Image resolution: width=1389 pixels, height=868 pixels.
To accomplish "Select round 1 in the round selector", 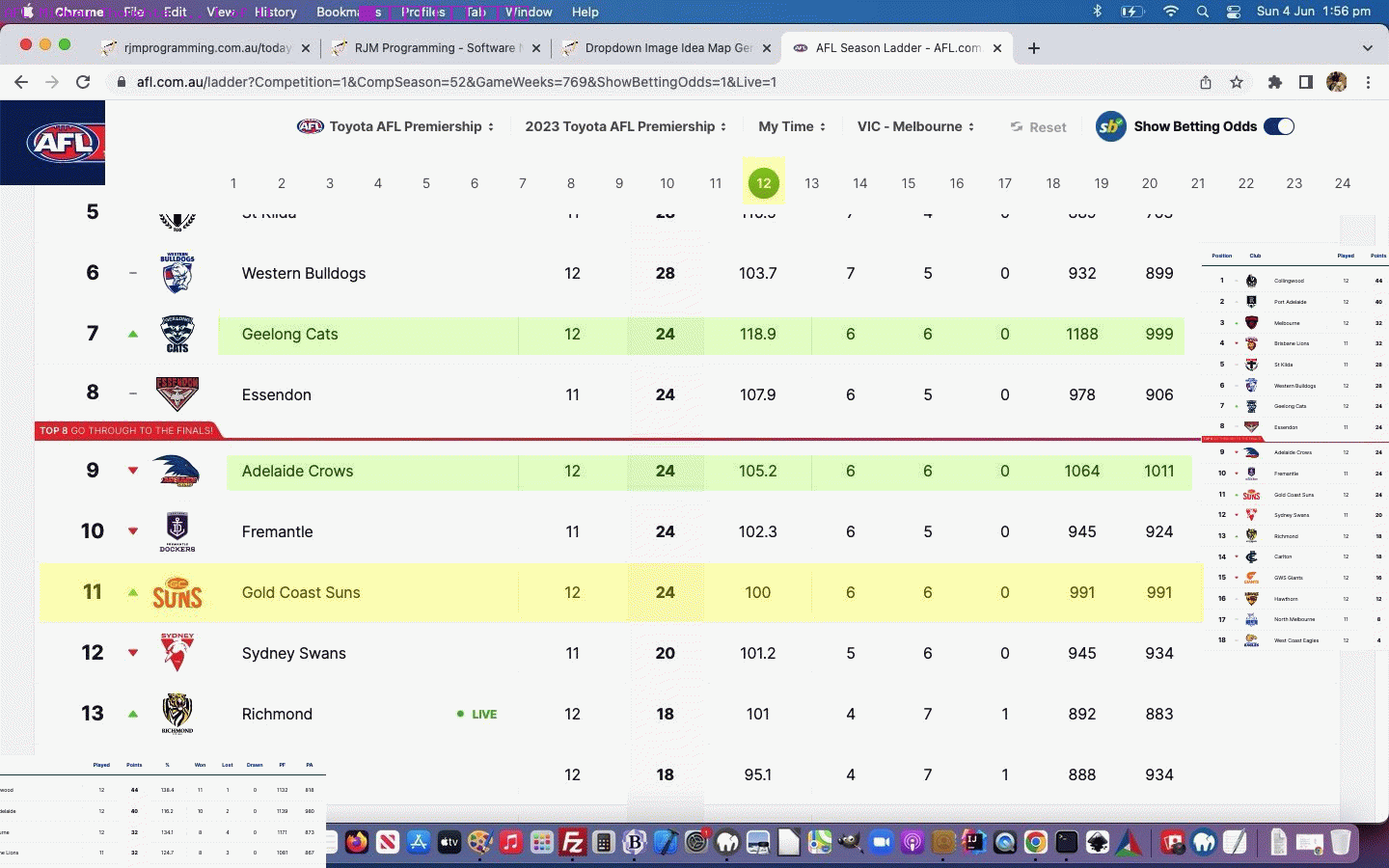I will pos(232,183).
